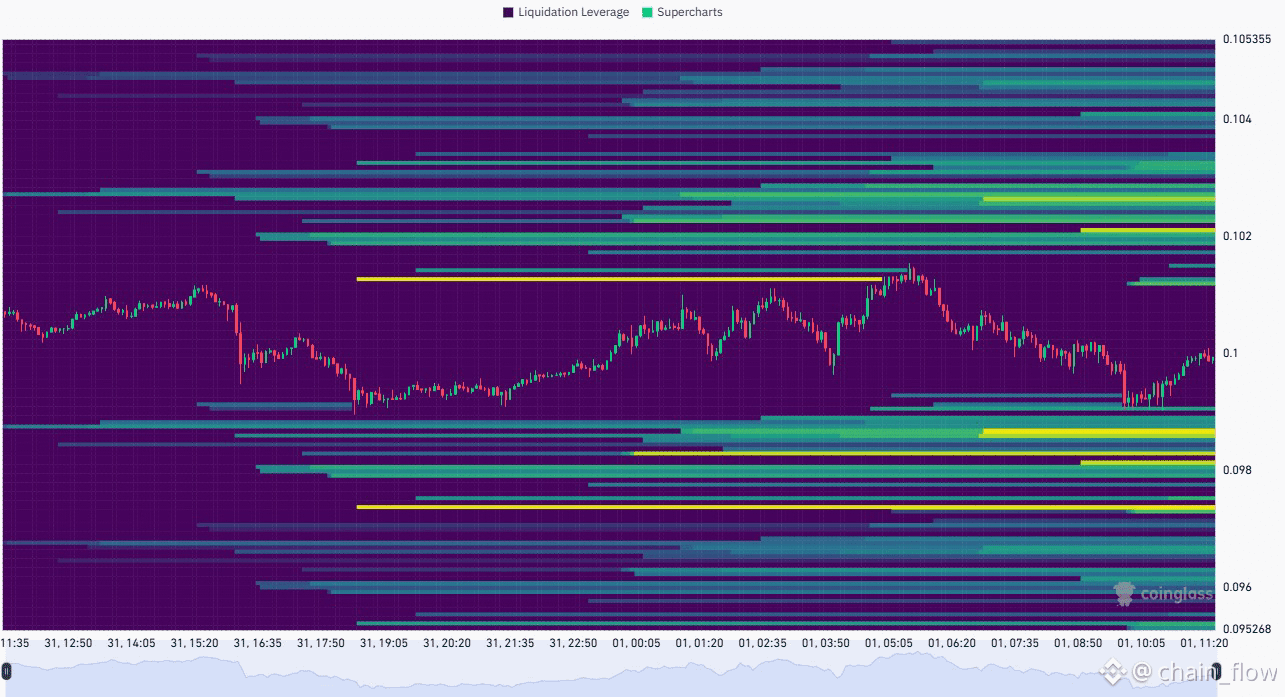
Task: Click the 01, 06:20 time label
Action: [x=952, y=643]
